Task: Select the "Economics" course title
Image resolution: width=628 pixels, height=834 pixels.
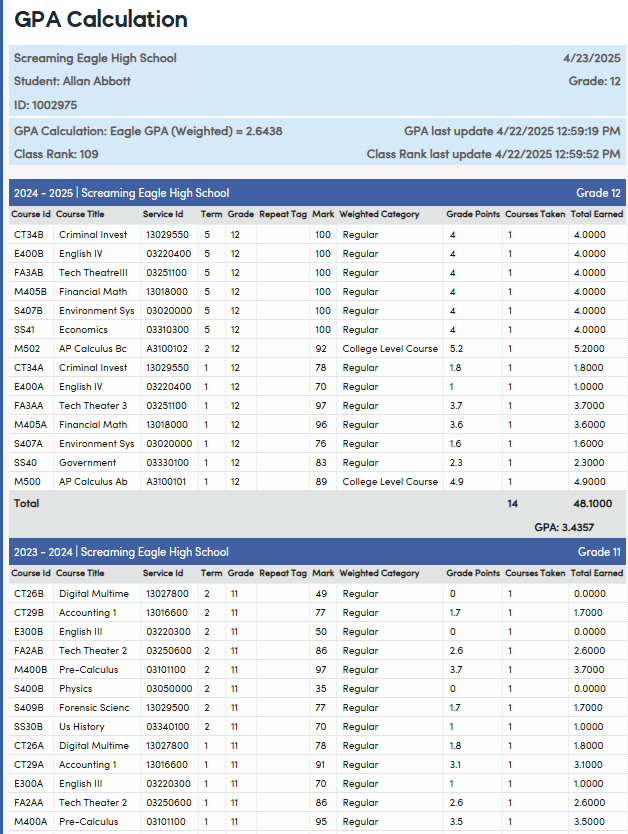Action: coord(83,330)
